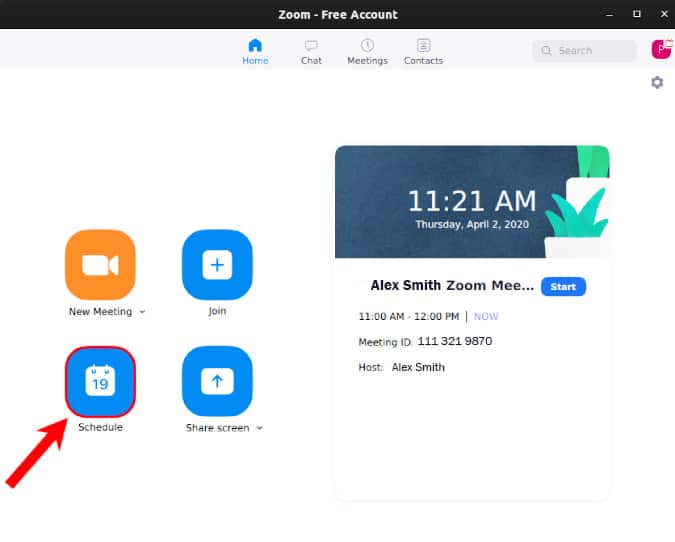Expand the Share screen options chevron
675x542 pixels.
pyautogui.click(x=259, y=428)
